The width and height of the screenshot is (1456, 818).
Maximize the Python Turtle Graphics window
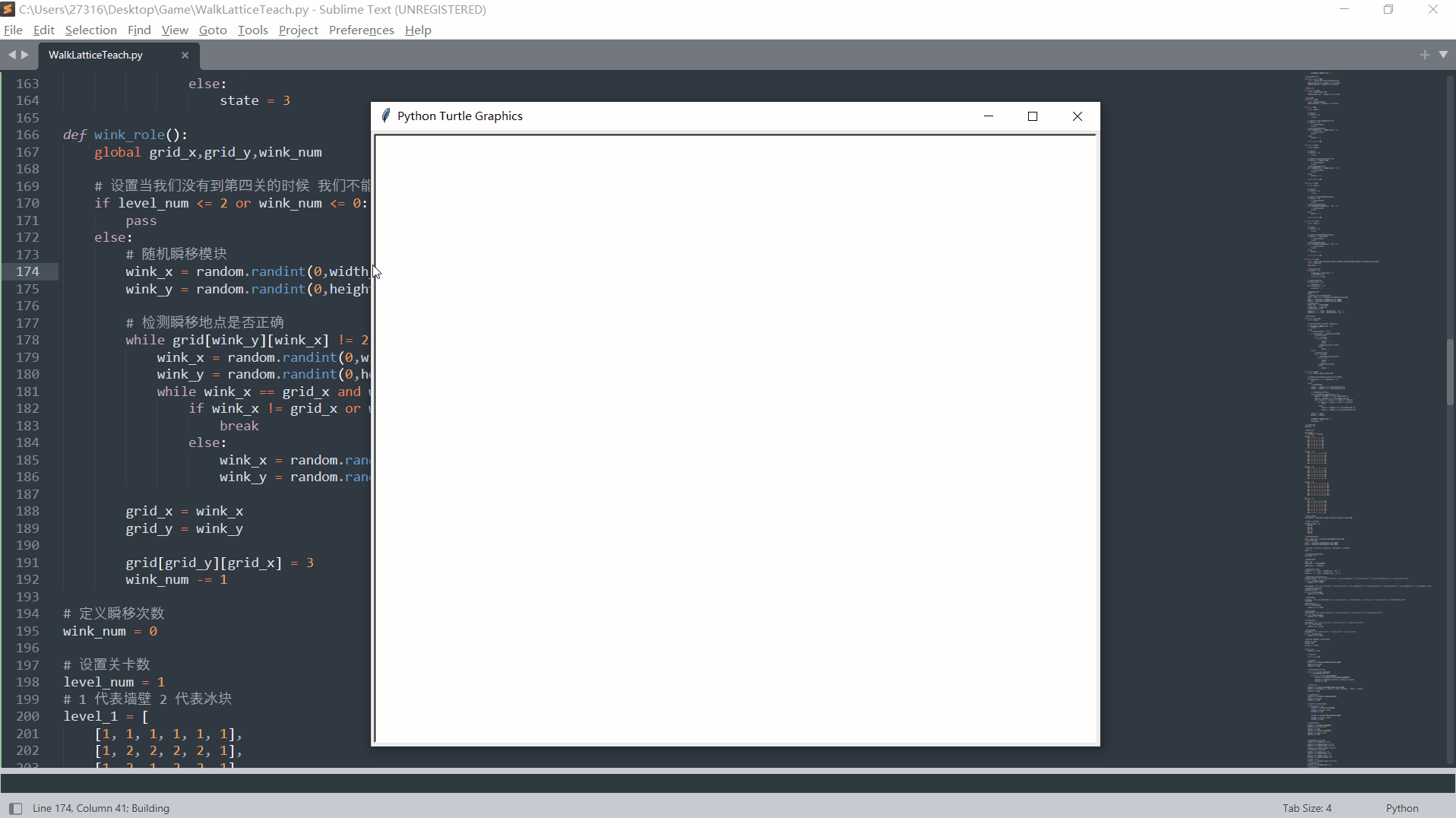tap(1033, 116)
